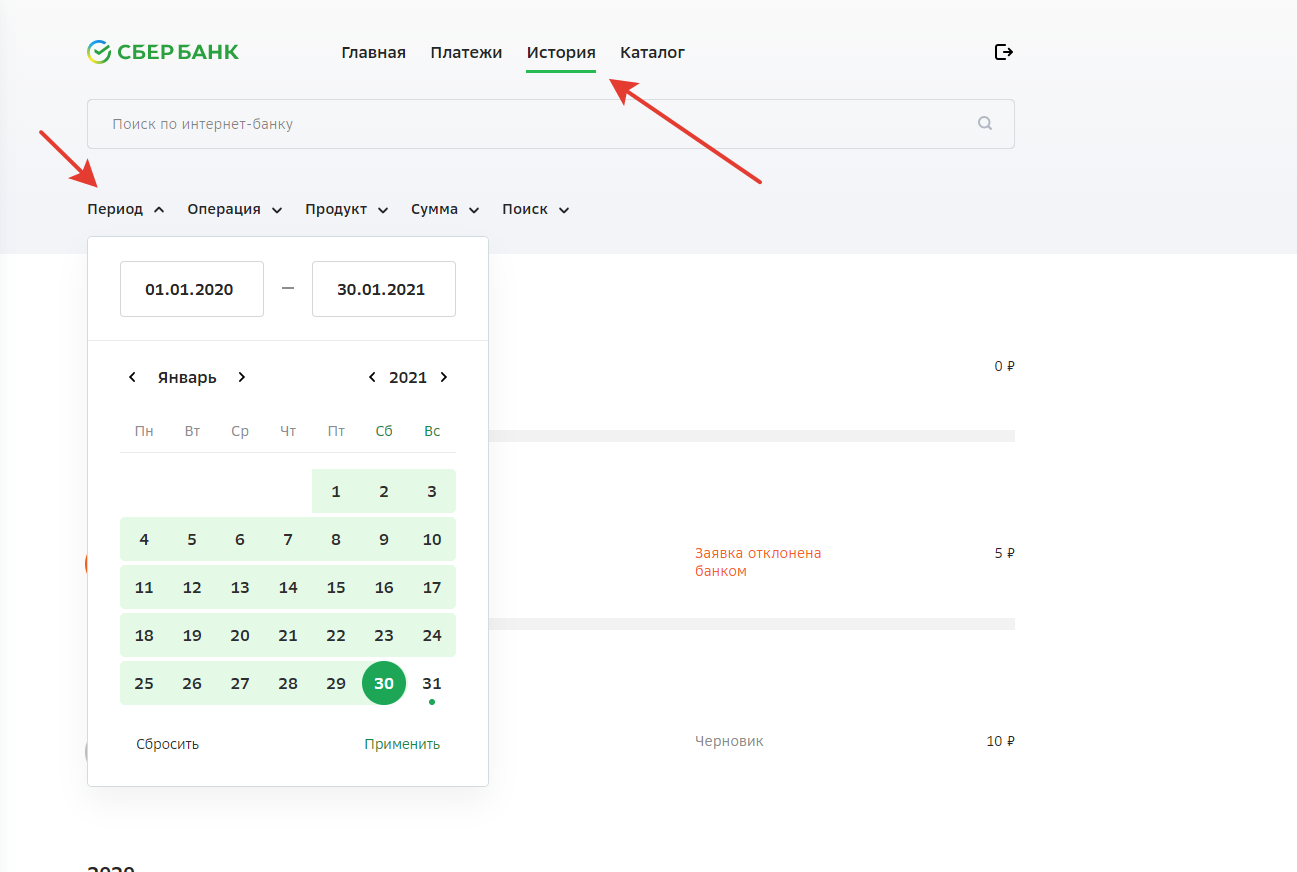The image size is (1297, 872).
Task: Go to next month after Январь
Action: [x=241, y=377]
